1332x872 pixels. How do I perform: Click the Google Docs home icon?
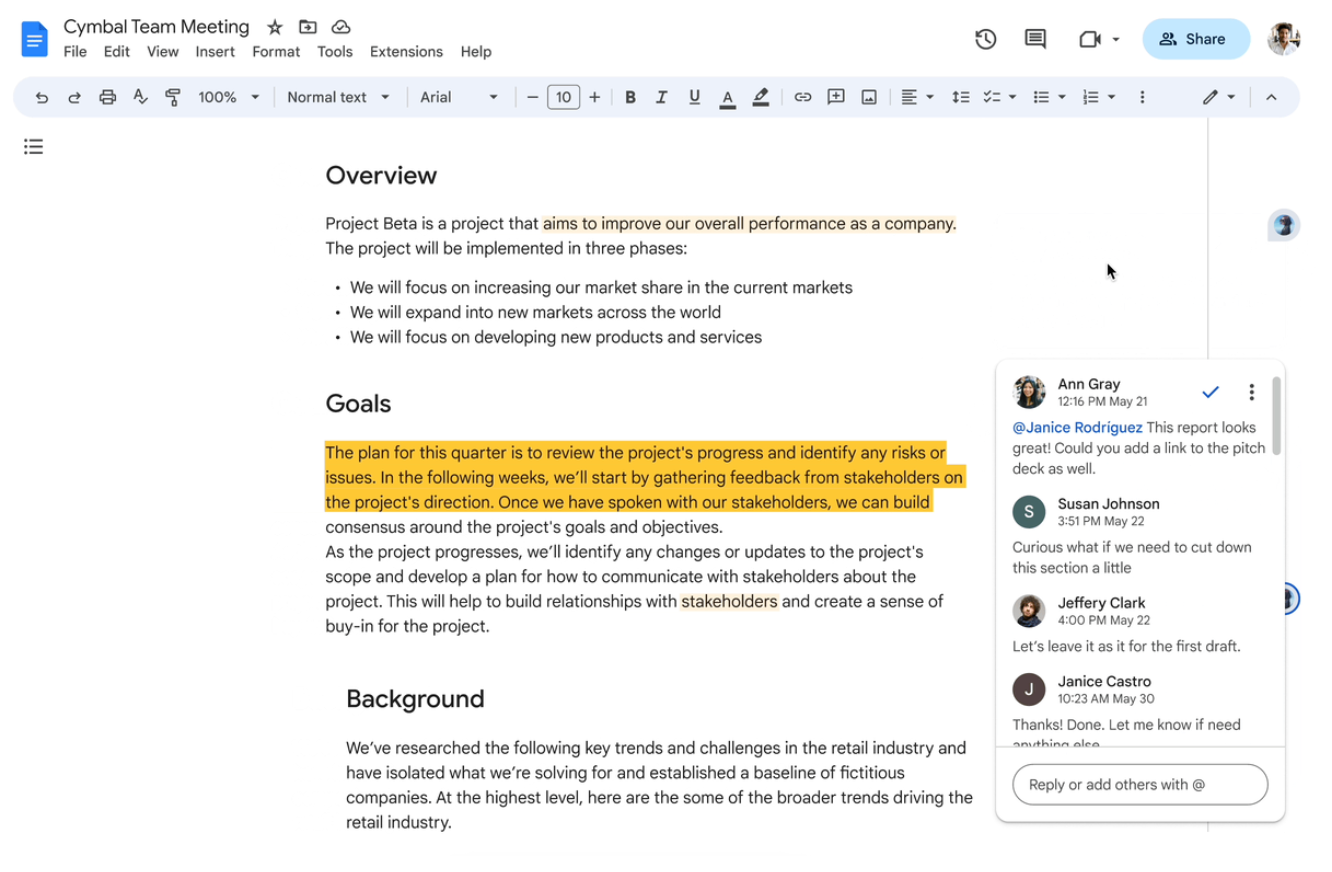tap(34, 39)
